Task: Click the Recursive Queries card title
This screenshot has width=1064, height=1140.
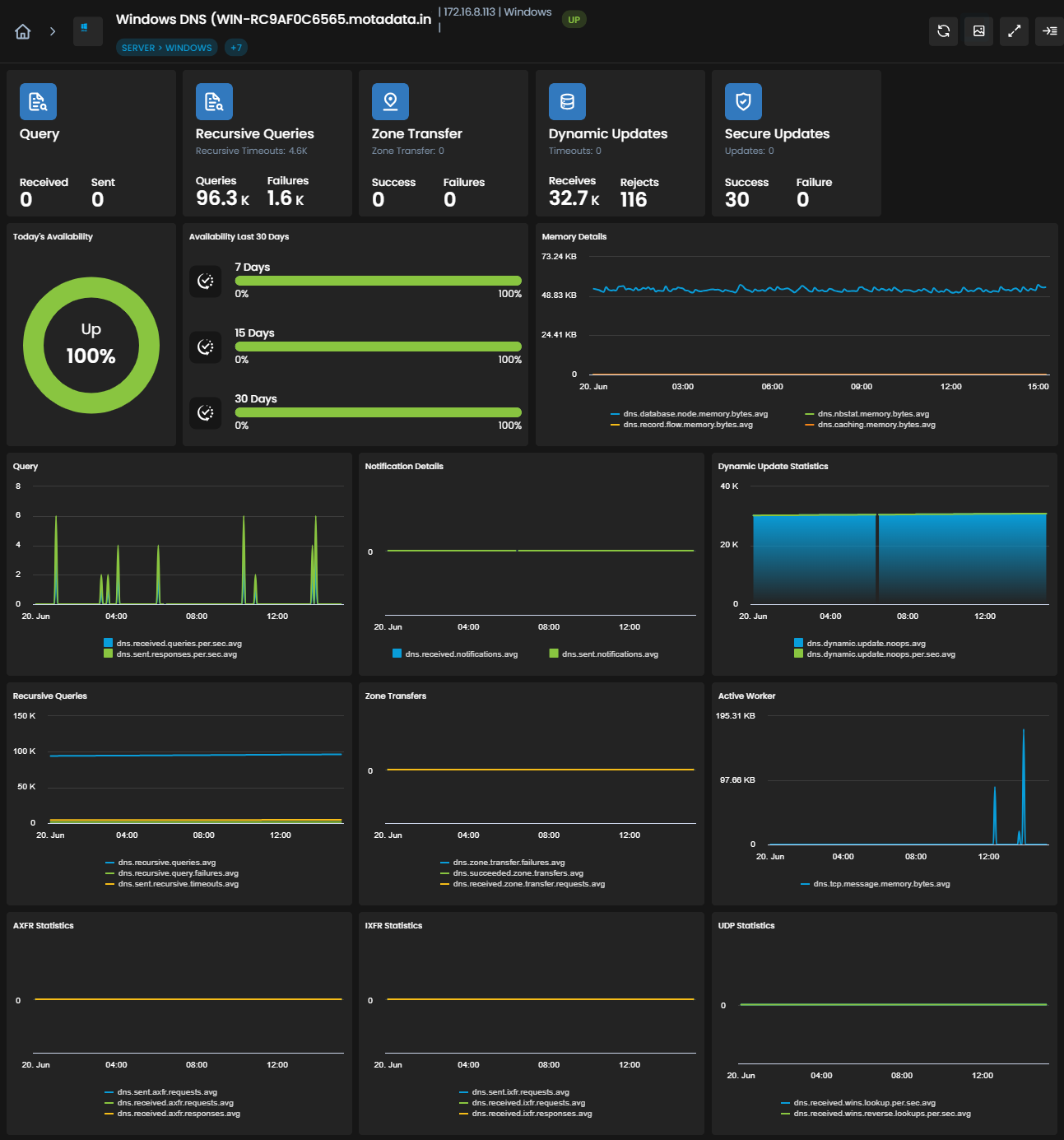Action: (255, 133)
